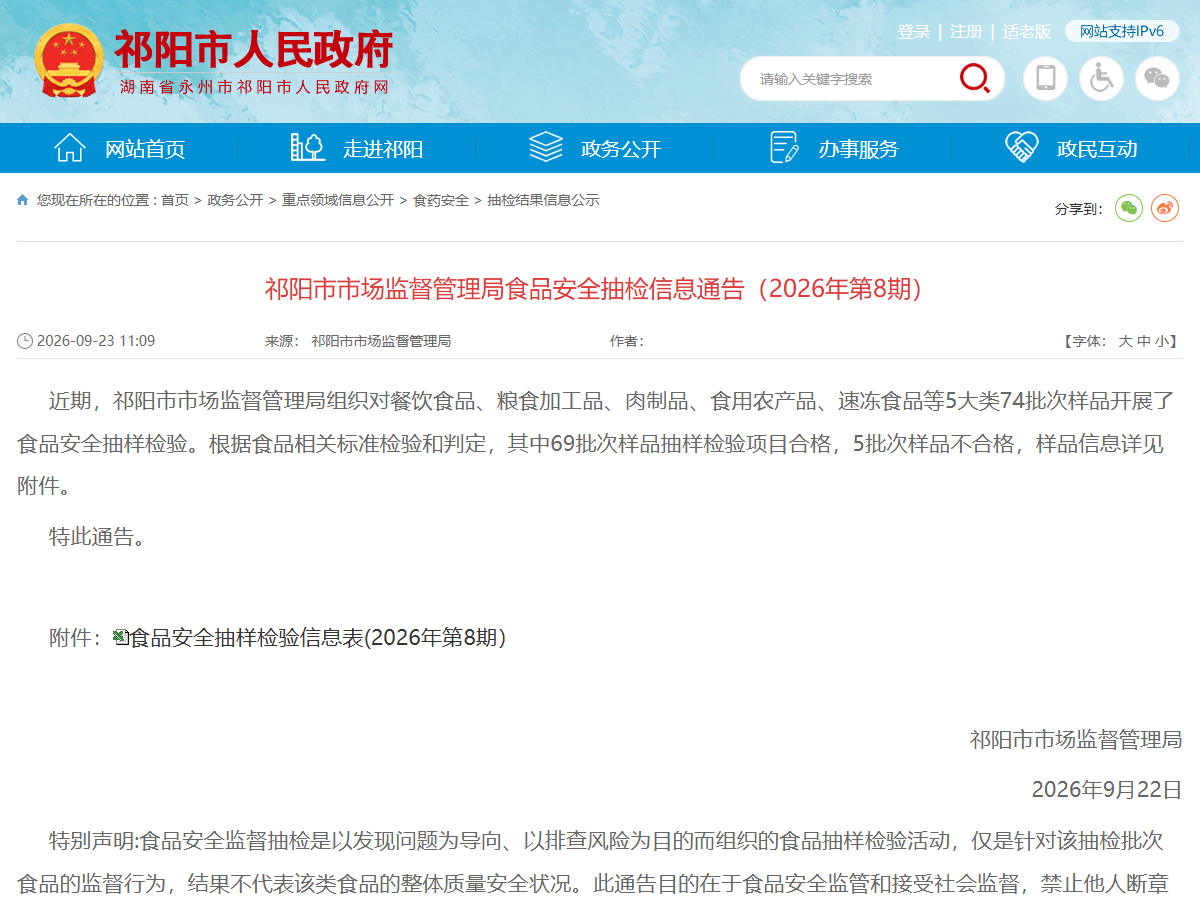1200x900 pixels.
Task: Click the red search magnifier icon
Action: [975, 78]
